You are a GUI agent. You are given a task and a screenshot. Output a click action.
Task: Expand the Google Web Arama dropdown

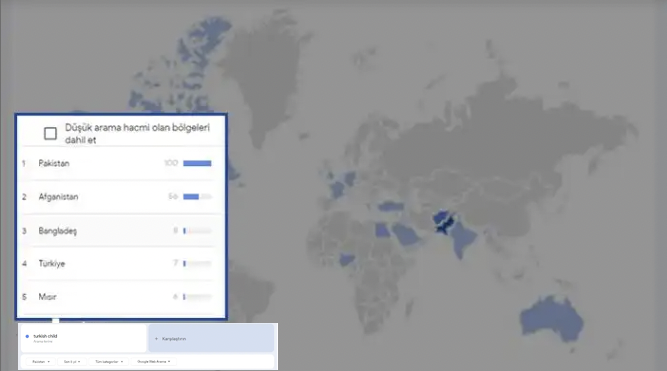click(x=153, y=362)
